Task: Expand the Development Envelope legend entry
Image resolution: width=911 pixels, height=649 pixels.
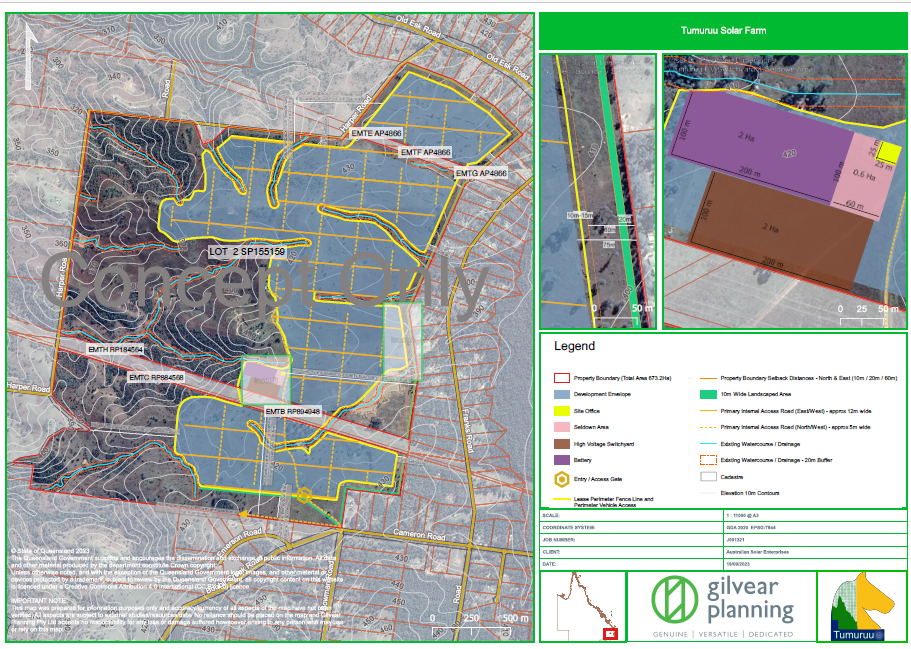Action: tap(560, 394)
